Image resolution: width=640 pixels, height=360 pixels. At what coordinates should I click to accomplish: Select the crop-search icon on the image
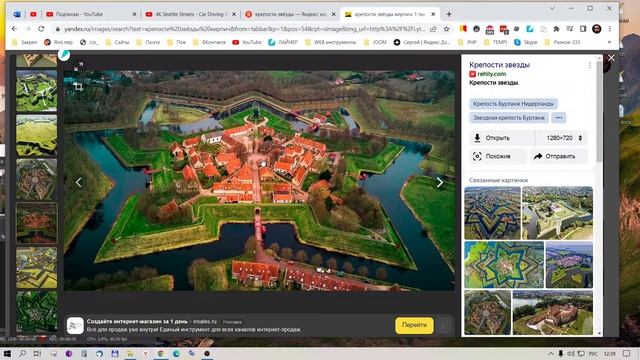point(78,86)
